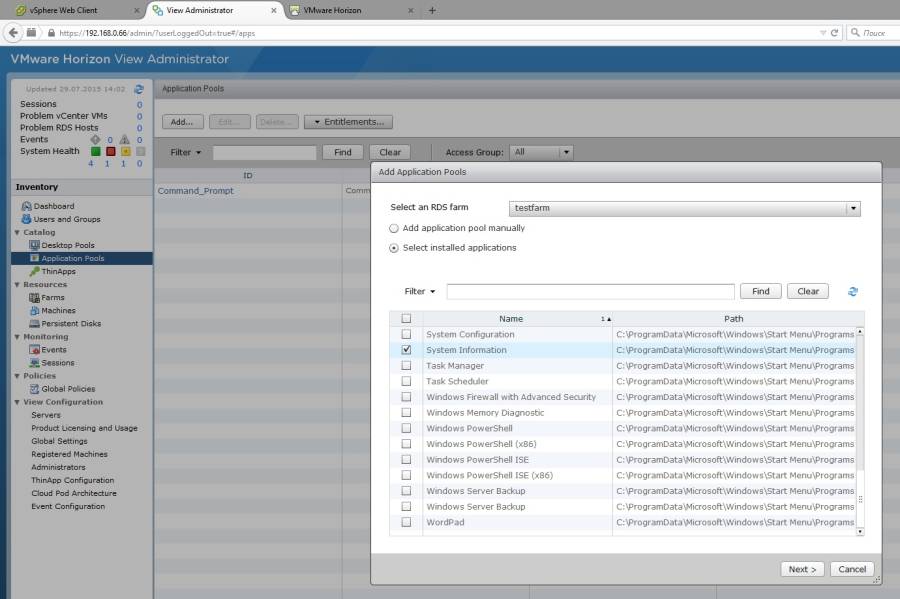Screen dimensions: 900x599
Task: Open Desktop Pools icon in Catalog
Action: pos(34,245)
